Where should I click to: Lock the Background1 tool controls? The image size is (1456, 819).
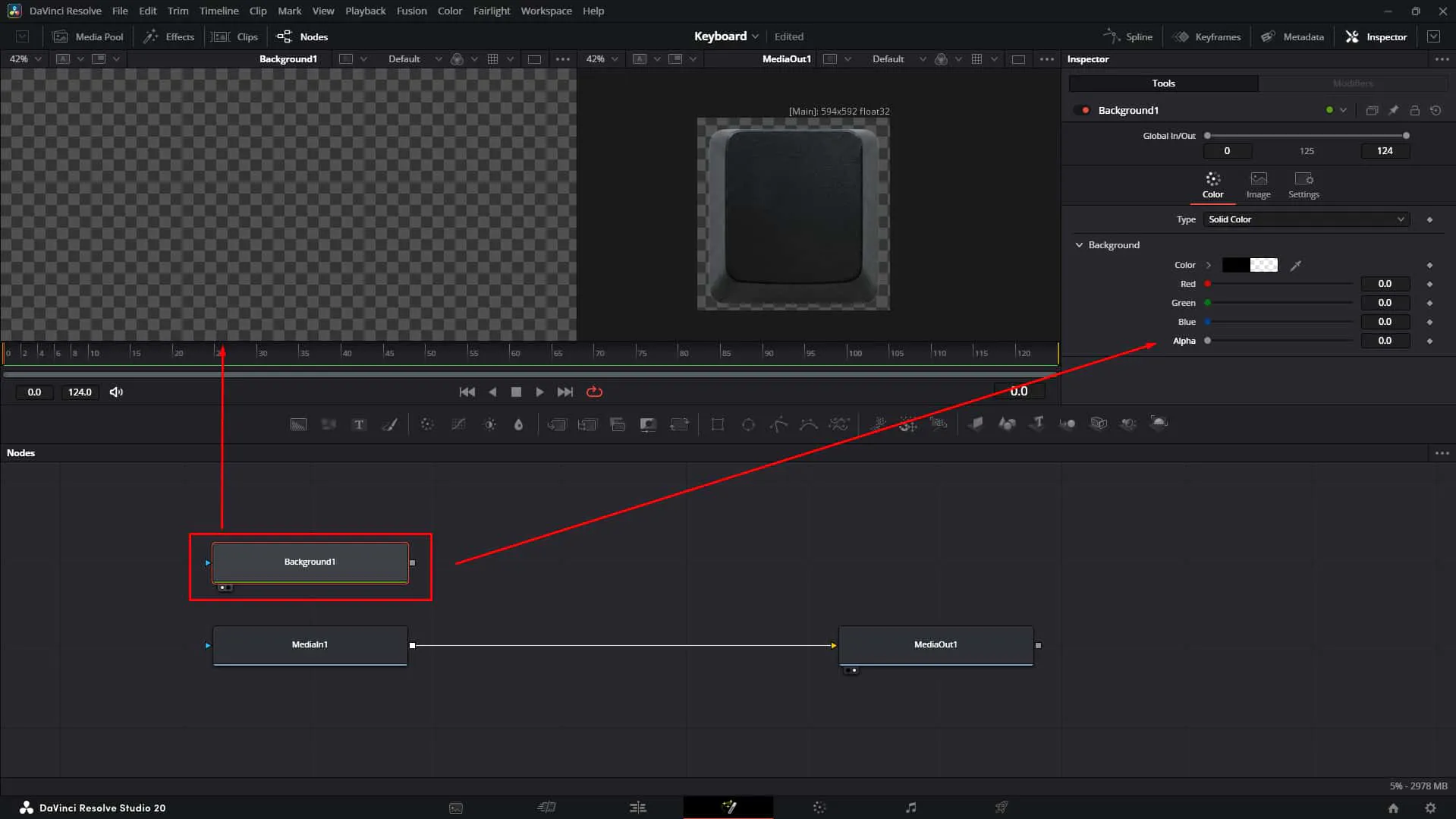pyautogui.click(x=1415, y=110)
